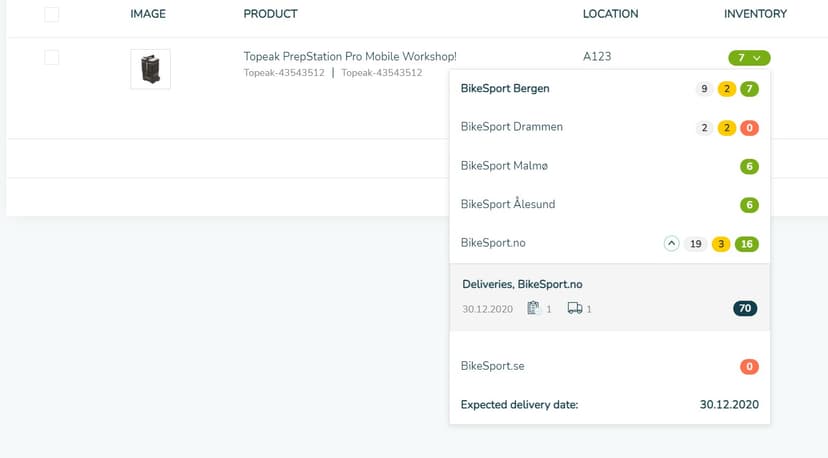Click the Expected delivery date label
This screenshot has height=458, width=828.
coord(519,405)
